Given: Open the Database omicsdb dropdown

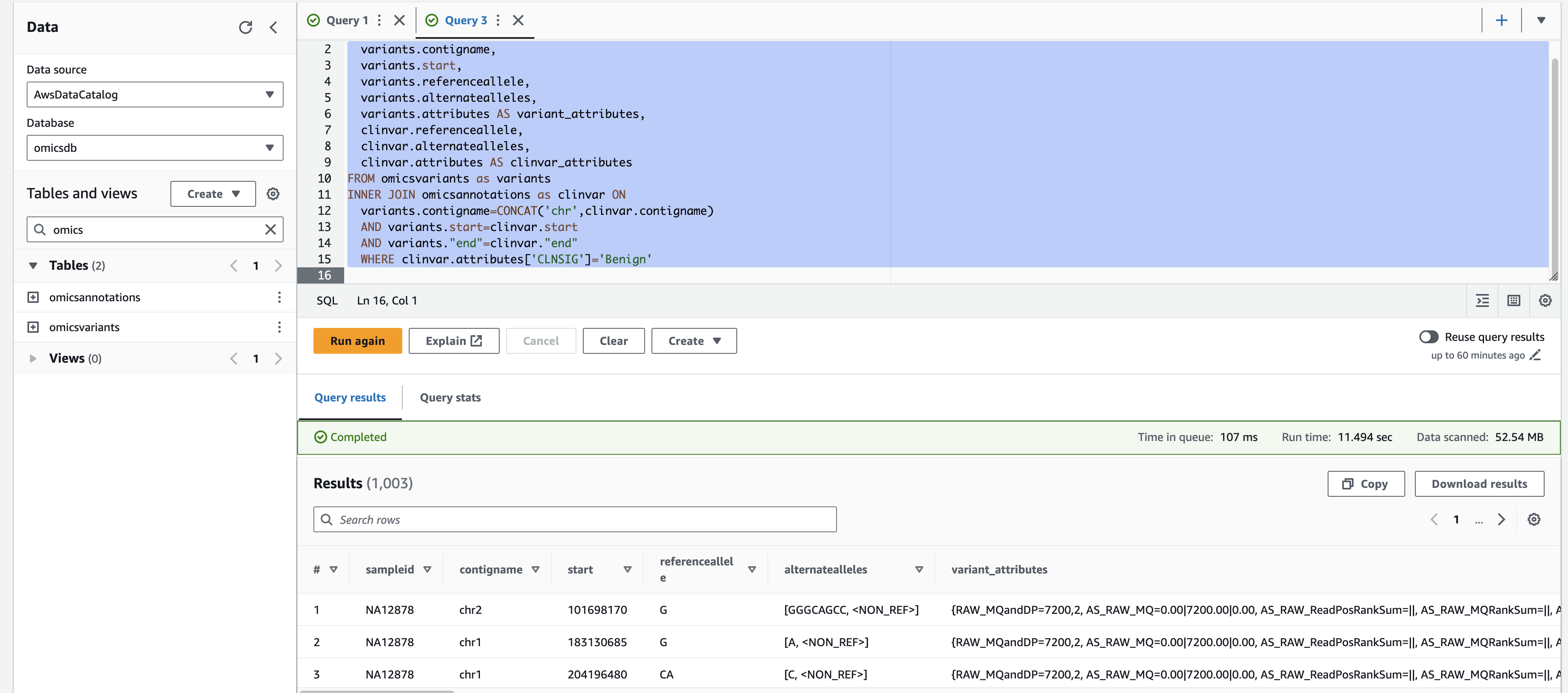Looking at the screenshot, I should 155,148.
